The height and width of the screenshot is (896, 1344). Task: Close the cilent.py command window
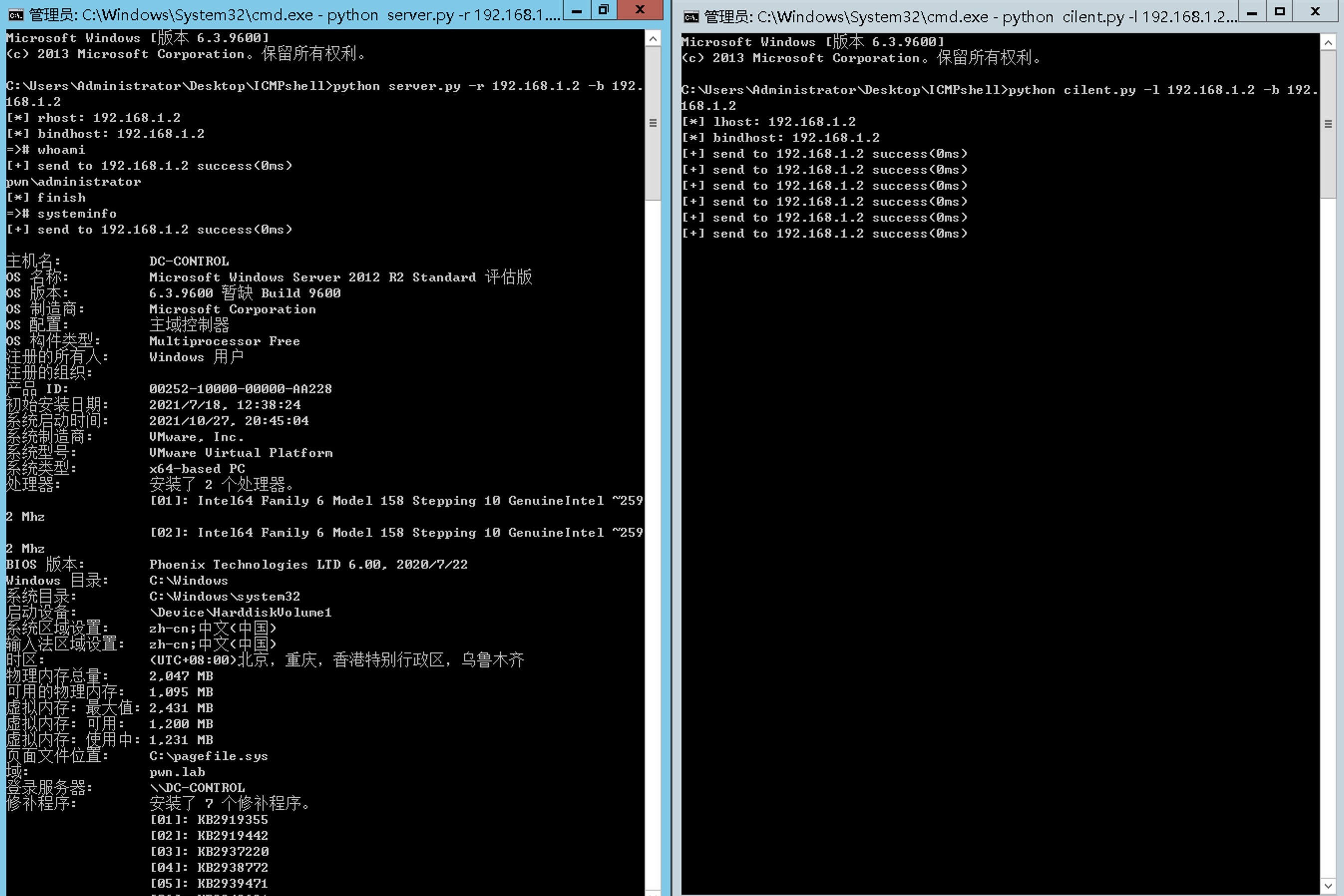1315,11
